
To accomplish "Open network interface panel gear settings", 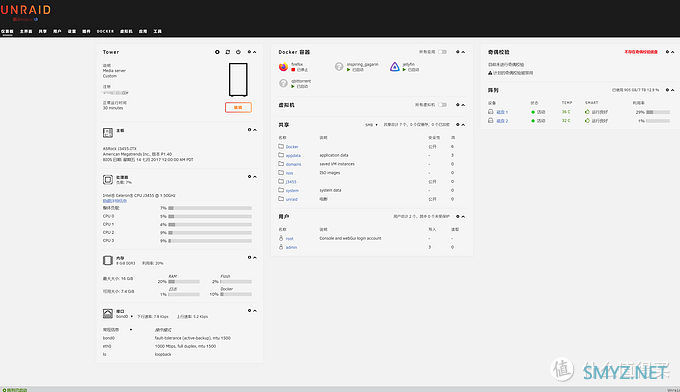I will [x=249, y=310].
